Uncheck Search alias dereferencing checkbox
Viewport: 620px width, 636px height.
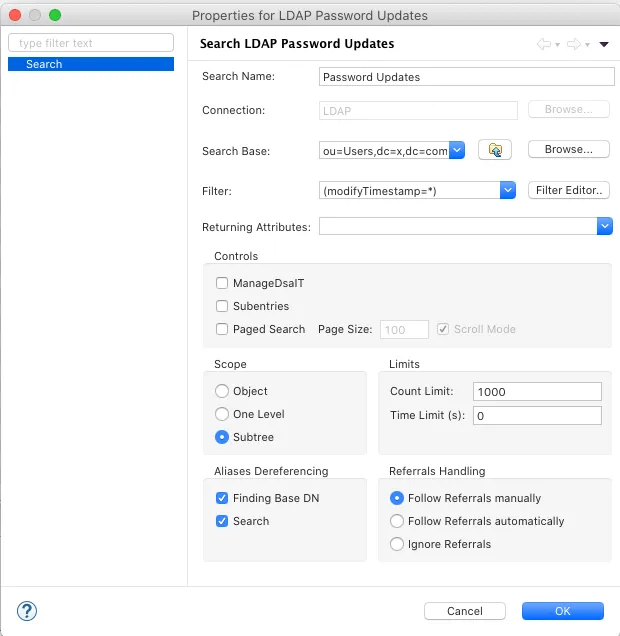(x=222, y=521)
